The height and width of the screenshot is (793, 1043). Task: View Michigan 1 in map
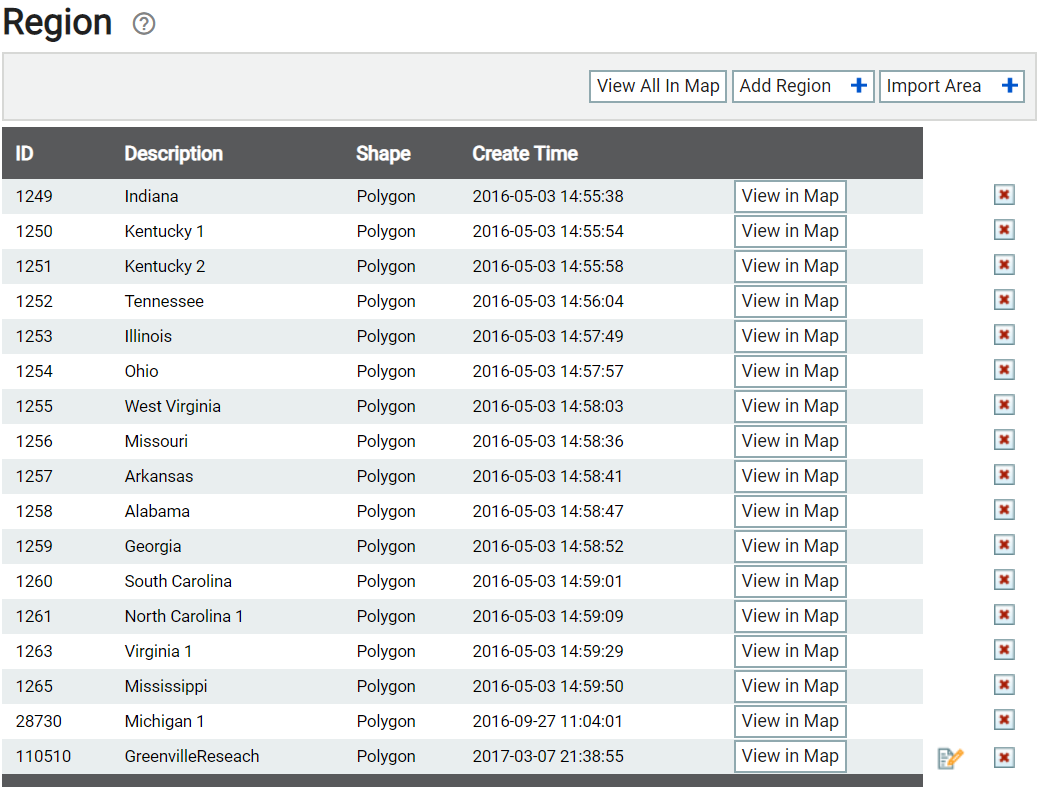(790, 721)
